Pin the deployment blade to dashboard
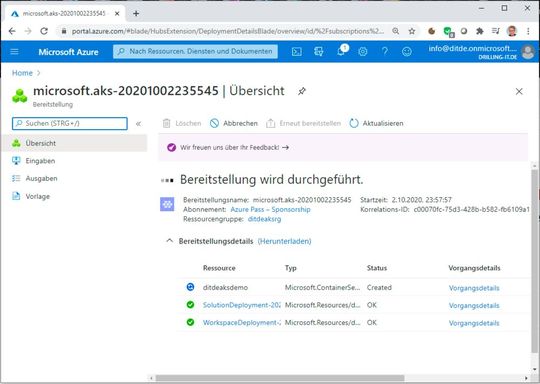Image resolution: width=540 pixels, height=384 pixels. [302, 91]
